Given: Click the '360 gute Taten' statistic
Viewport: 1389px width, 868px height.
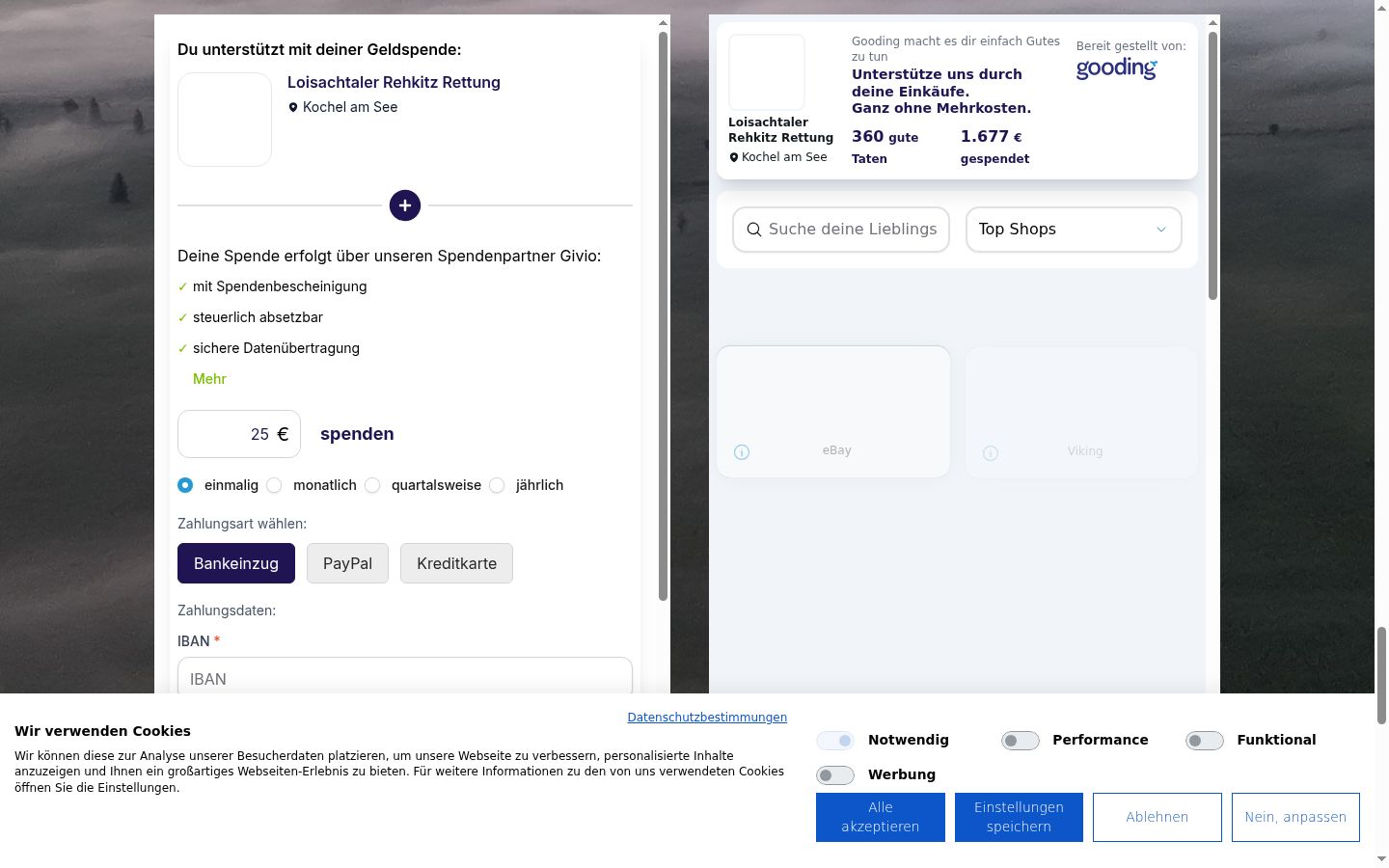Looking at the screenshot, I should click(x=885, y=147).
